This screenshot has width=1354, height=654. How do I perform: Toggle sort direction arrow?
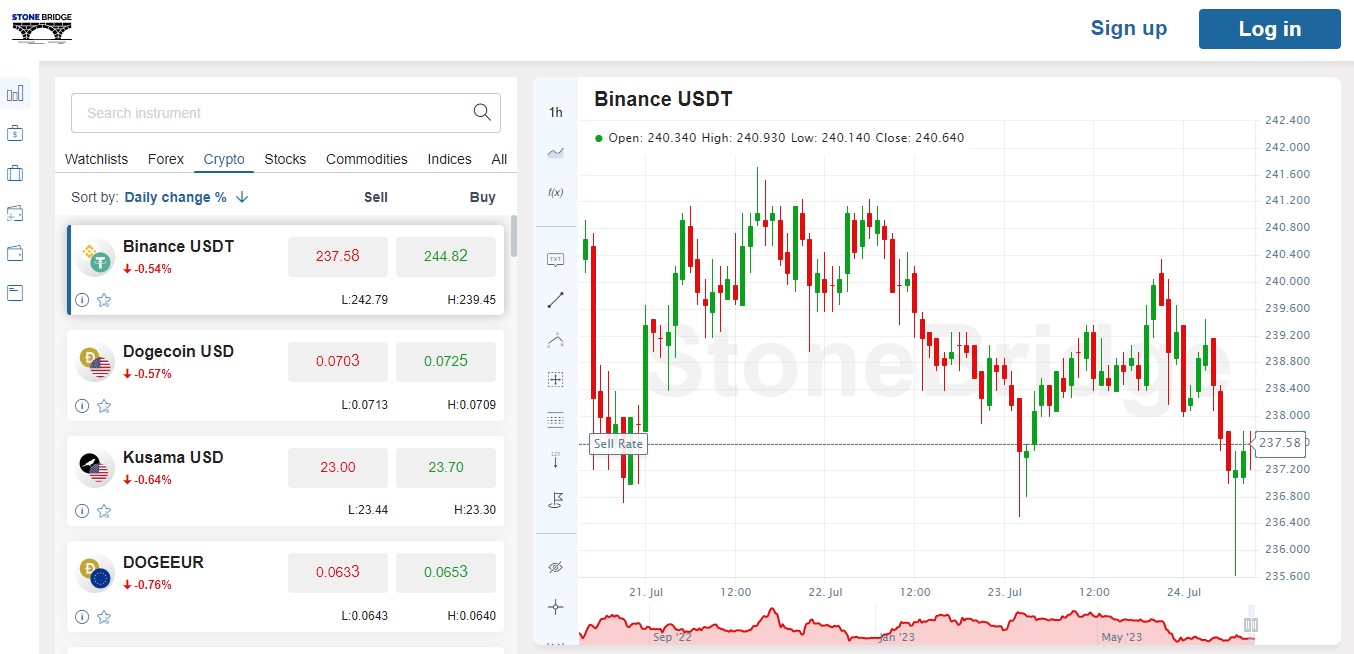point(242,197)
